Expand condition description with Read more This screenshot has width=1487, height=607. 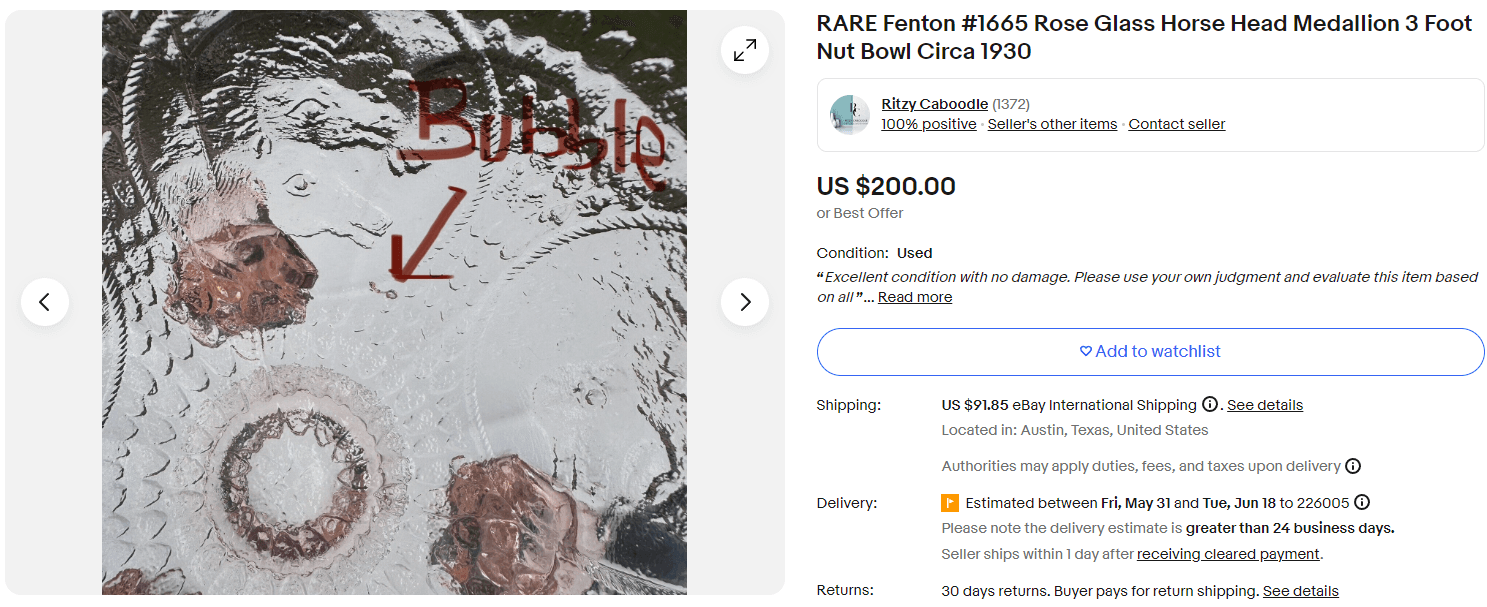[x=915, y=297]
